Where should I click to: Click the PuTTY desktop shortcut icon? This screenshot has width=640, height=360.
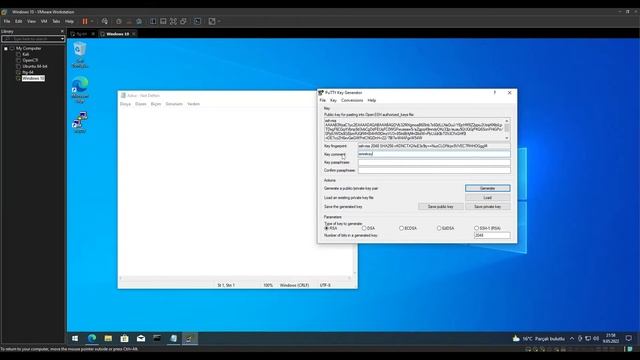pos(80,122)
